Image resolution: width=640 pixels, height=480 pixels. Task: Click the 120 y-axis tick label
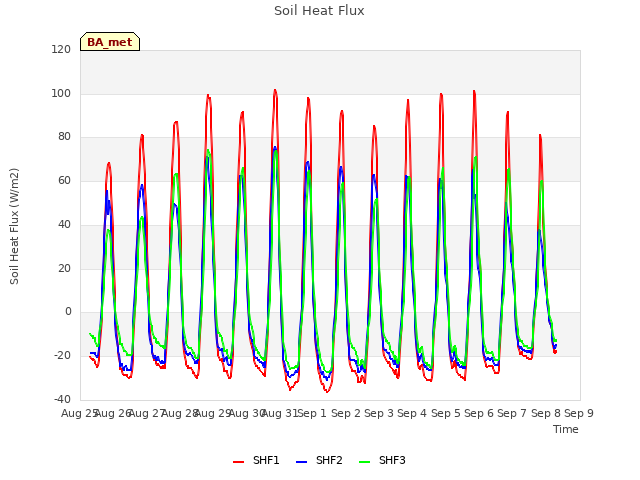(x=61, y=49)
